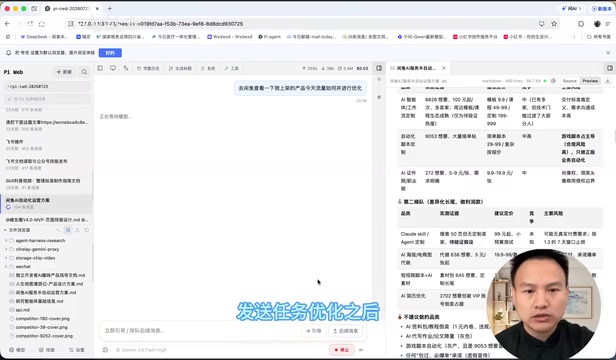Switch the file view to Preview

[590, 81]
